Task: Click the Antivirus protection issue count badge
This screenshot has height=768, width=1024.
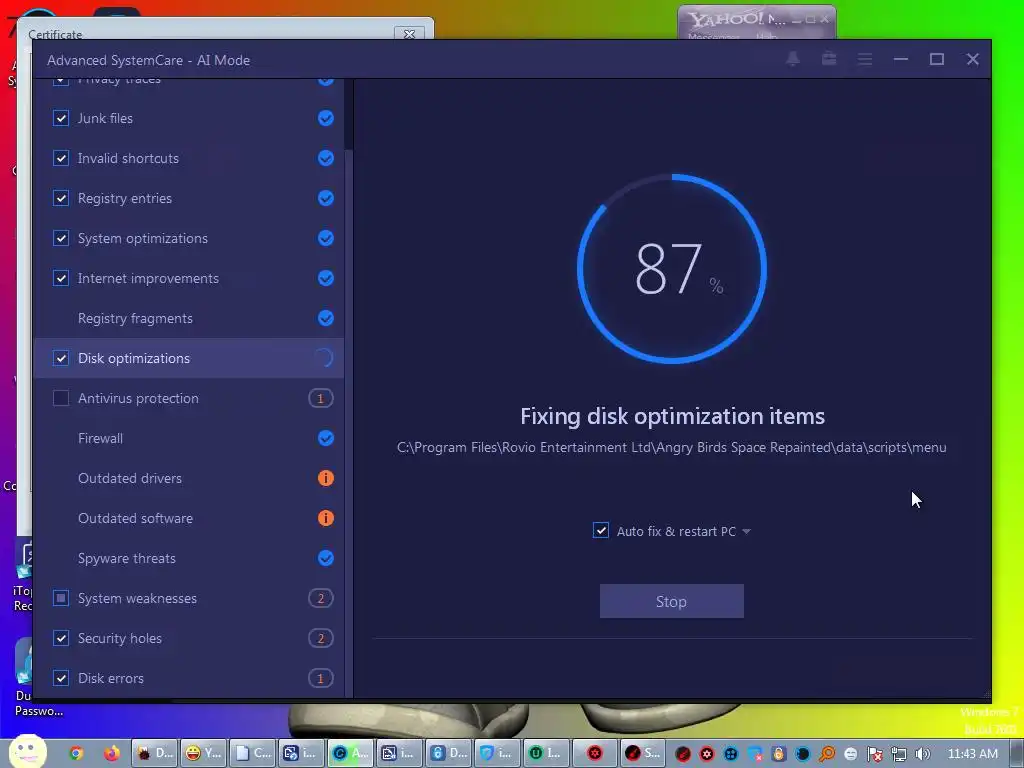Action: [x=321, y=398]
